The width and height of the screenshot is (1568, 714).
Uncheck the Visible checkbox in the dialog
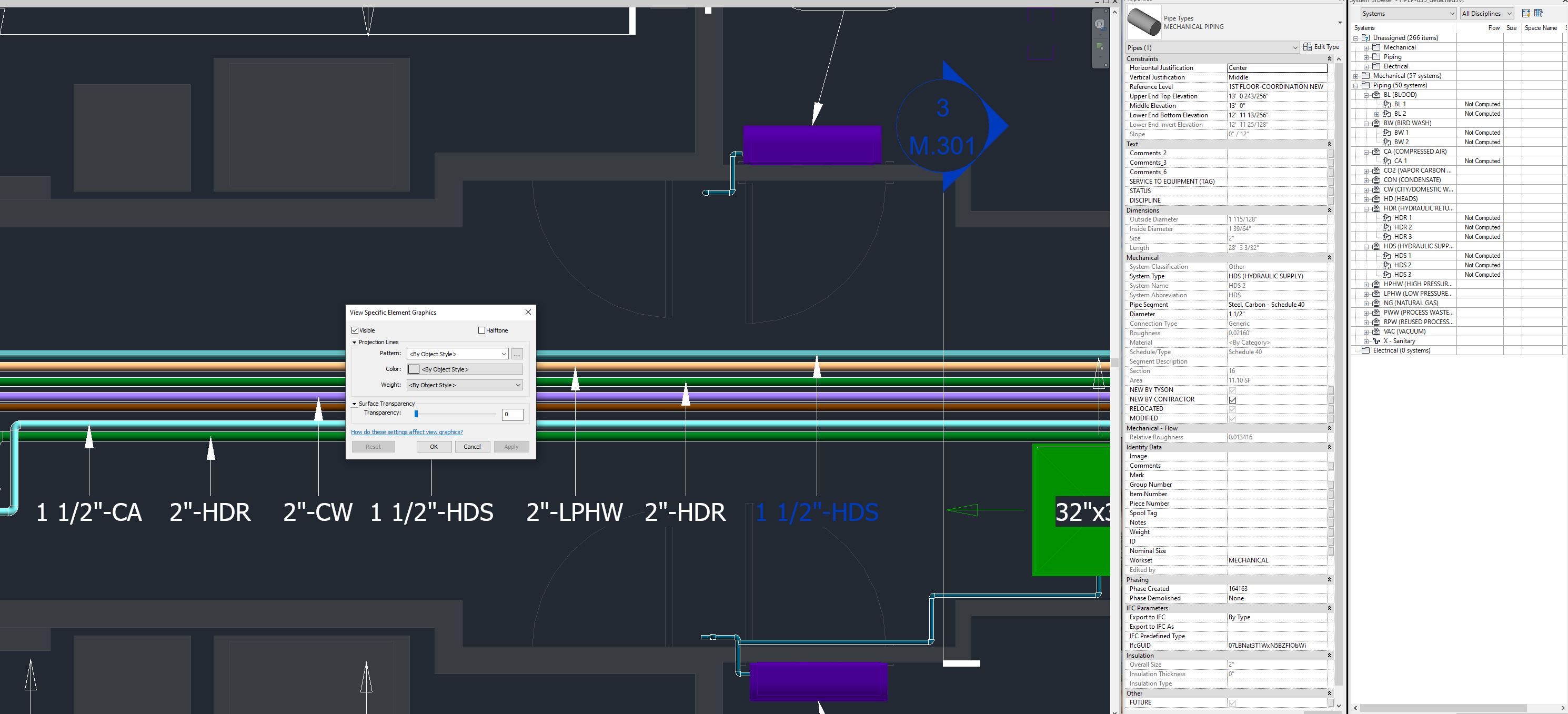click(356, 330)
